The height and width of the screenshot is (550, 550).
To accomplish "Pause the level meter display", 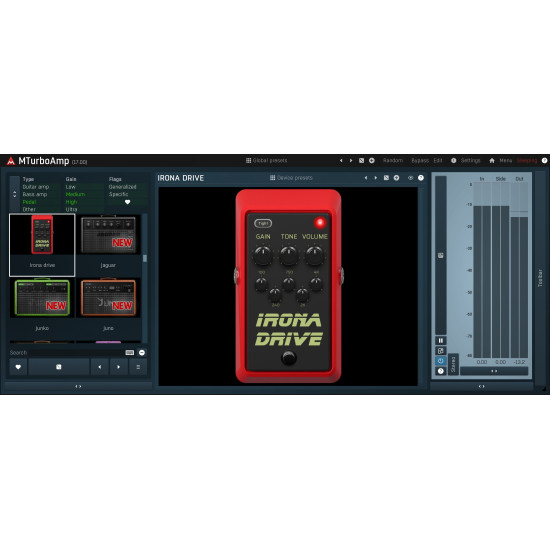I will [x=441, y=341].
